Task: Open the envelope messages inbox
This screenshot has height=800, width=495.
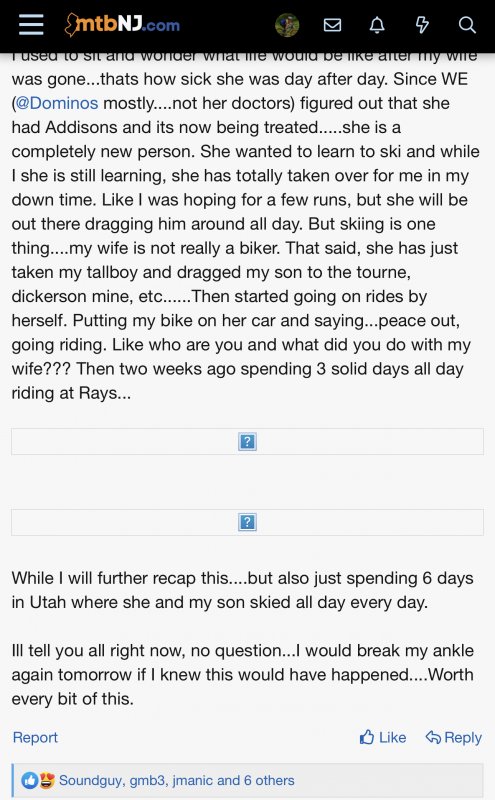Action: [x=332, y=25]
